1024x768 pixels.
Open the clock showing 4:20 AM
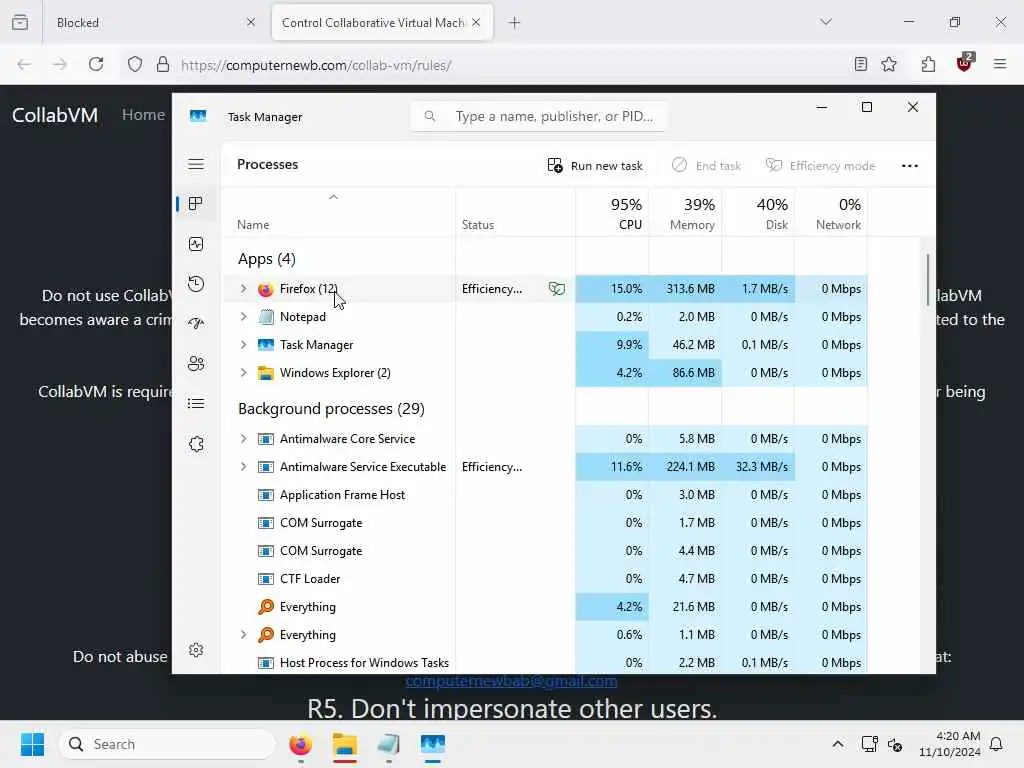(x=949, y=744)
